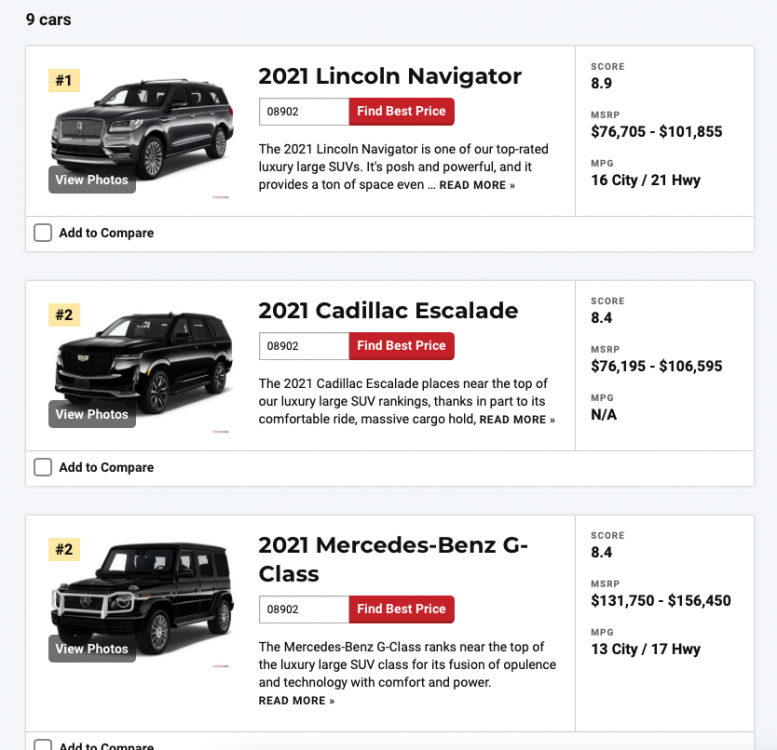Click Find Best Price for Cadillac Escalade
The width and height of the screenshot is (777, 750).
[401, 346]
